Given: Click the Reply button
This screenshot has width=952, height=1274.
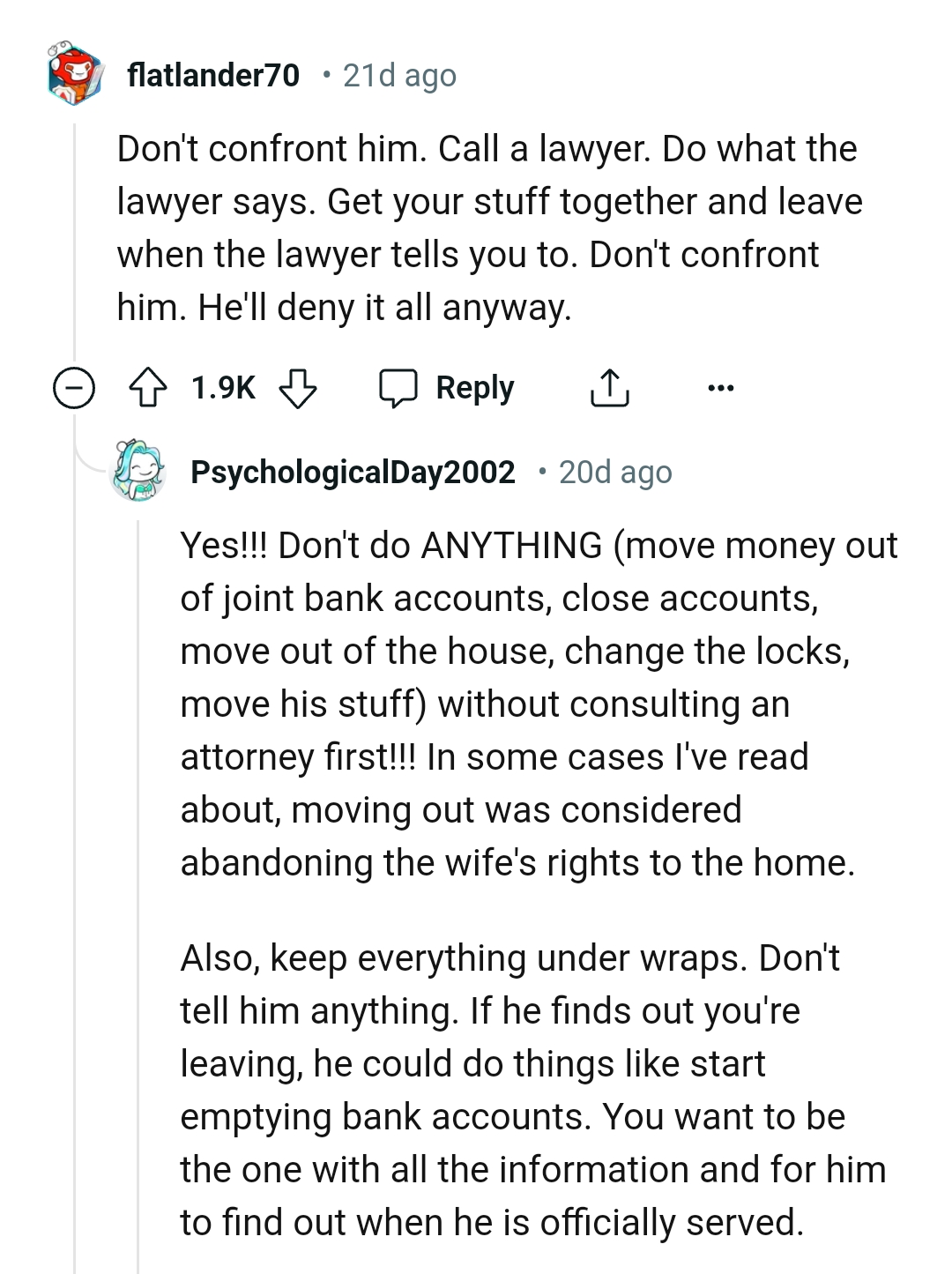Looking at the screenshot, I should click(474, 387).
